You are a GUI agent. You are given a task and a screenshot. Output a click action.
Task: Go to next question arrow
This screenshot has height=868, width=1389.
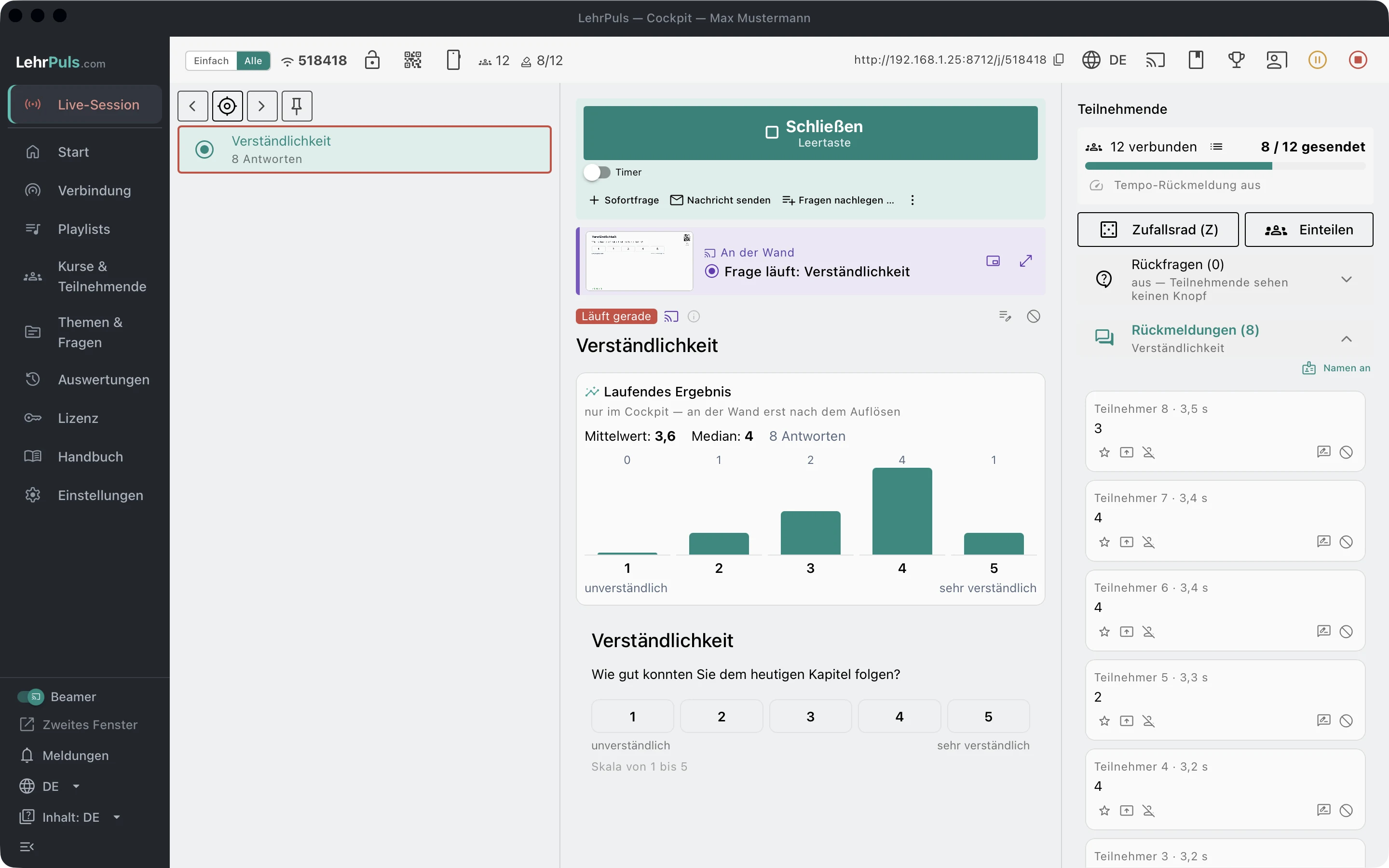262,106
